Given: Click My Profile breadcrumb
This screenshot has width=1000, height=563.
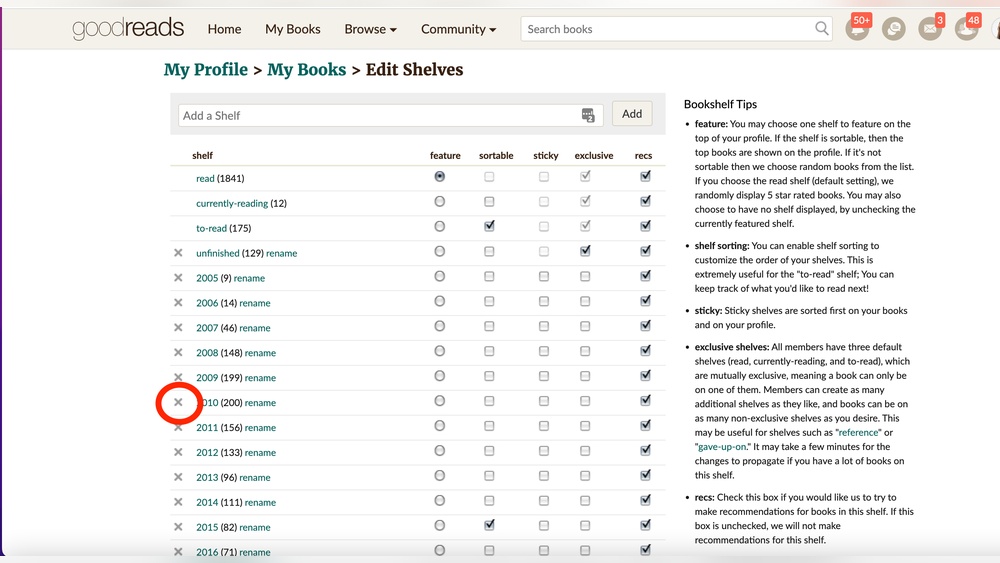Looking at the screenshot, I should pos(206,69).
